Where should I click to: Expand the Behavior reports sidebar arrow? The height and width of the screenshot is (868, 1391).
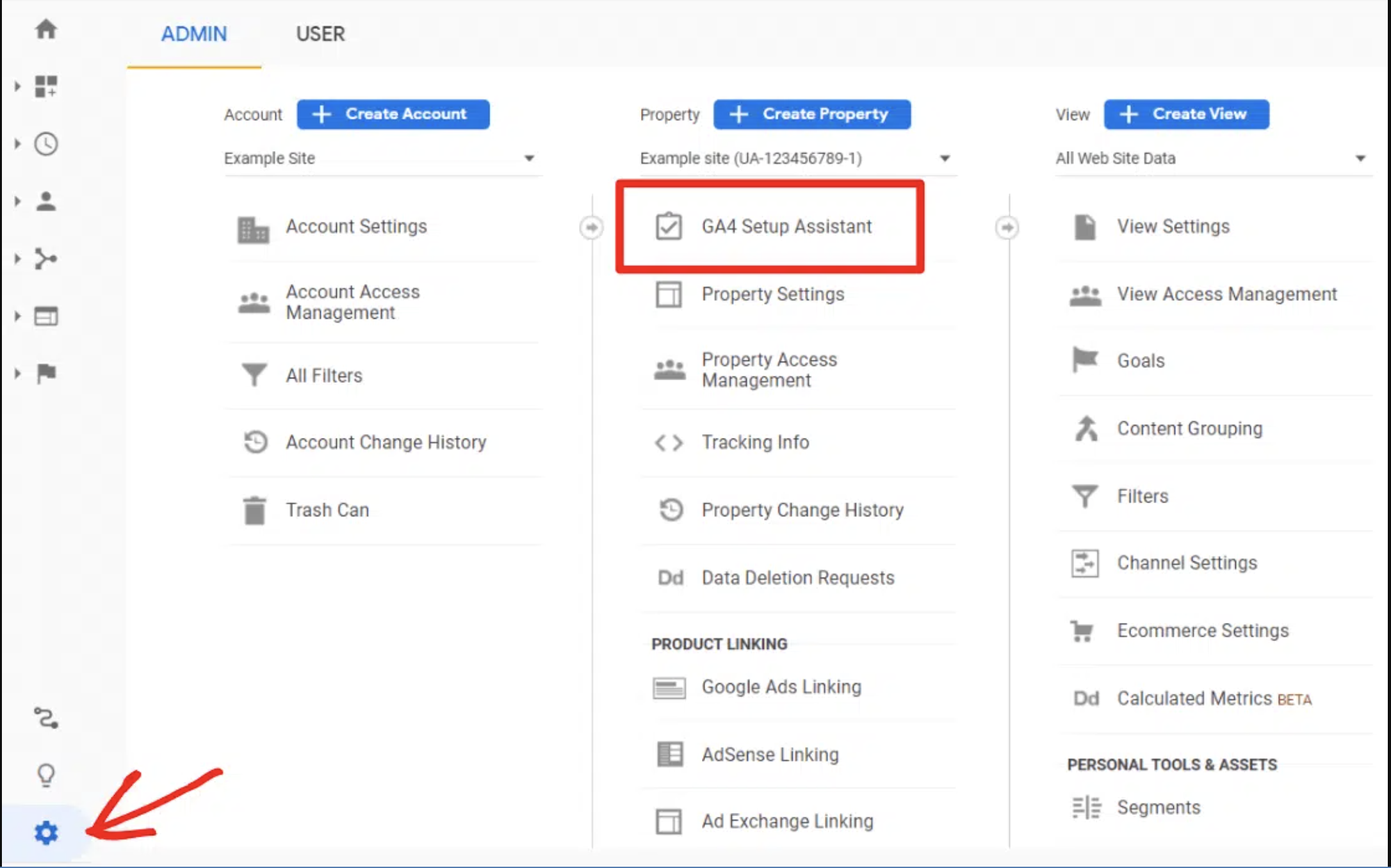tap(17, 316)
